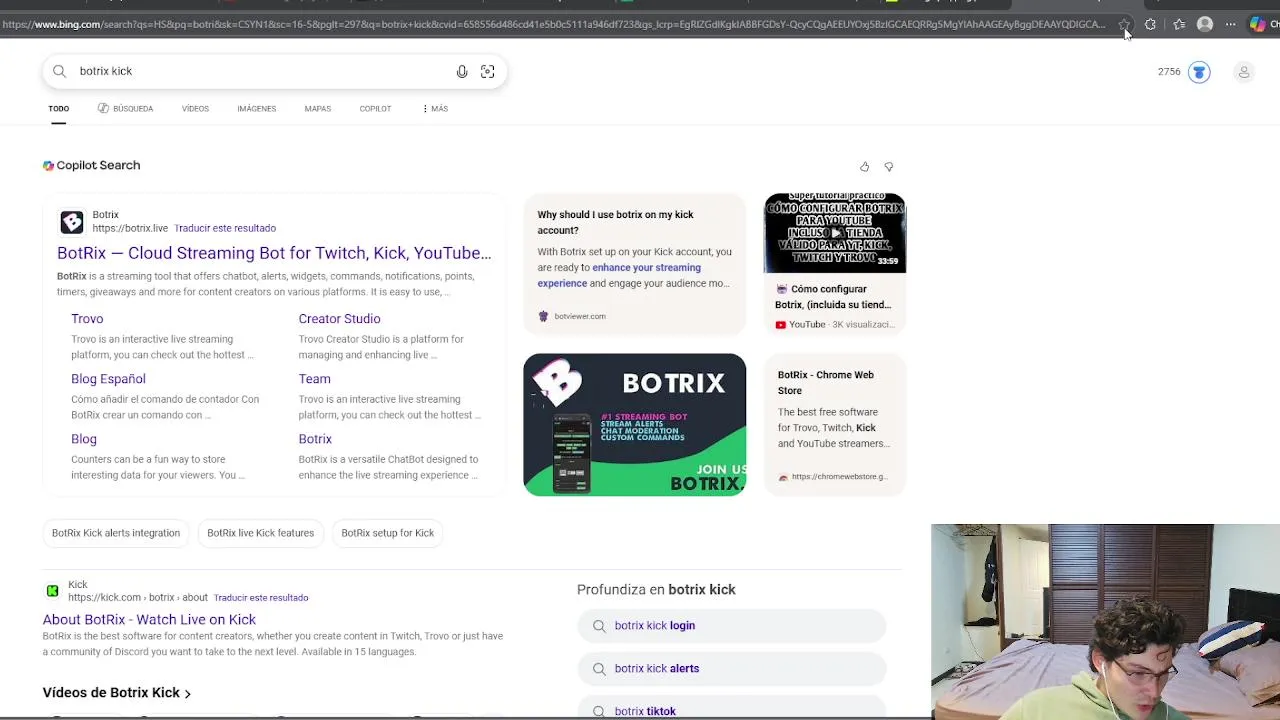This screenshot has height=720, width=1280.
Task: Switch to the VÍDEOS tab
Action: [195, 108]
